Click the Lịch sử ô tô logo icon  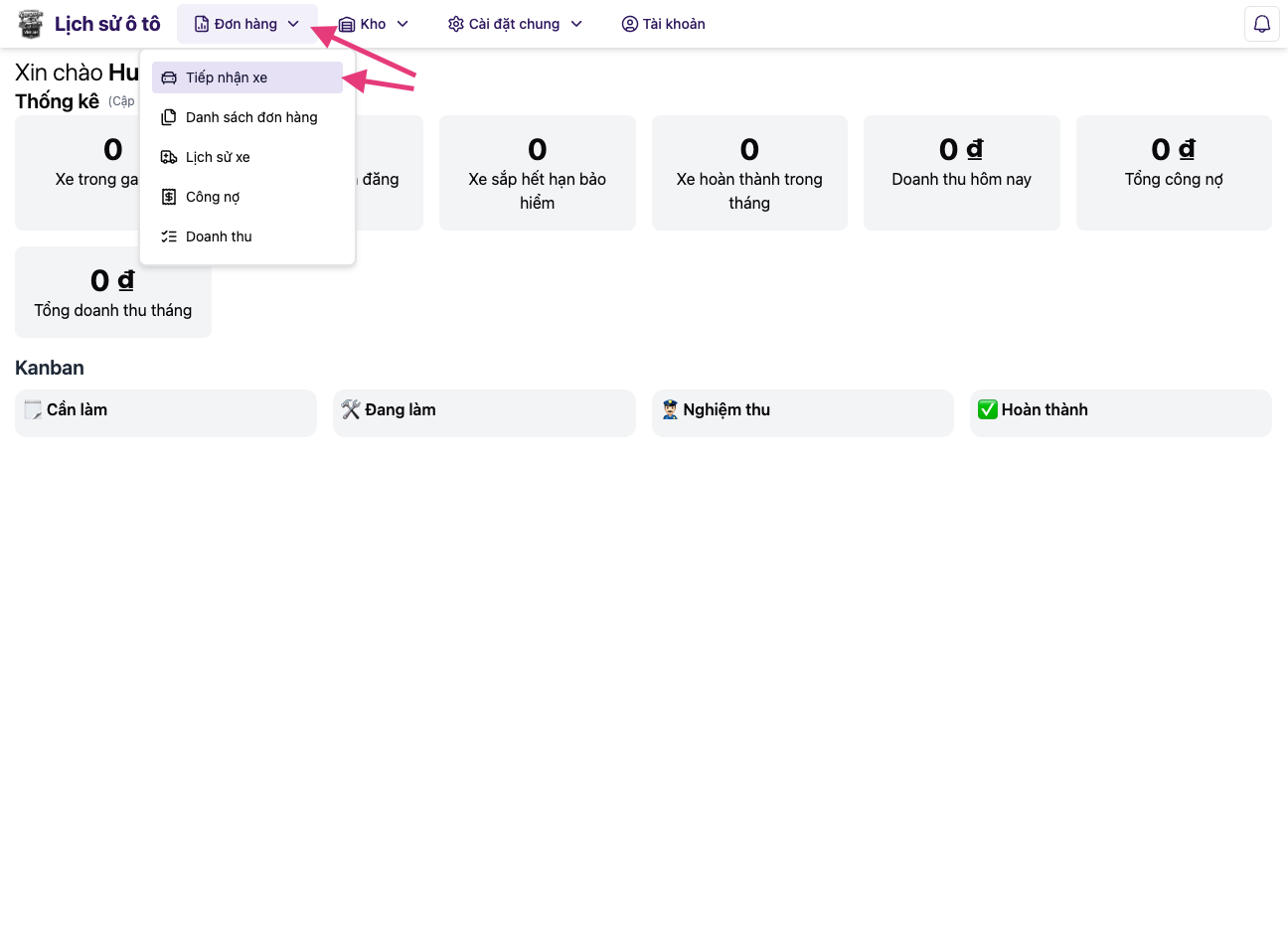tap(31, 24)
